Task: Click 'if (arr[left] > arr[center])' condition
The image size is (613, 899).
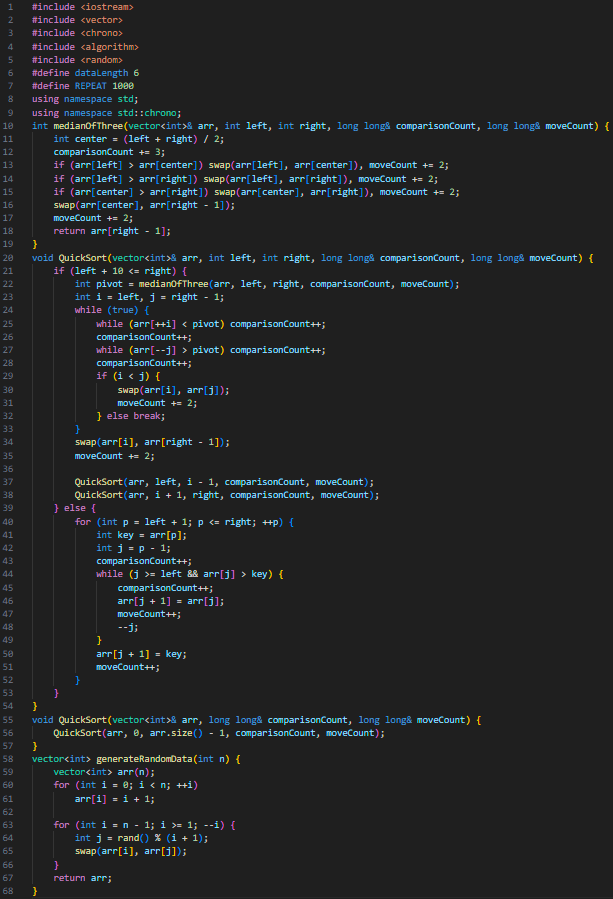Action: tap(128, 165)
